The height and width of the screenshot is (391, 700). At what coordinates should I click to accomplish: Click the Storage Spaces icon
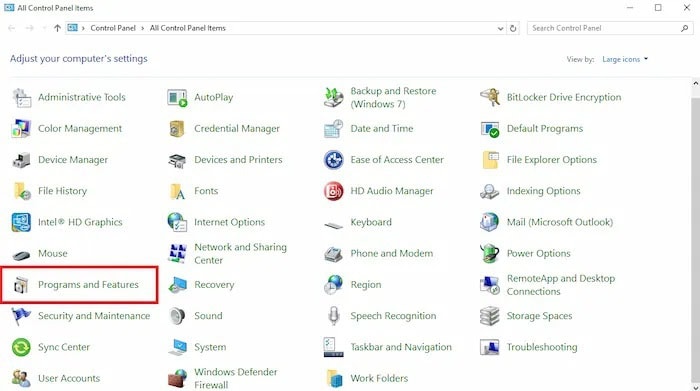coord(490,316)
